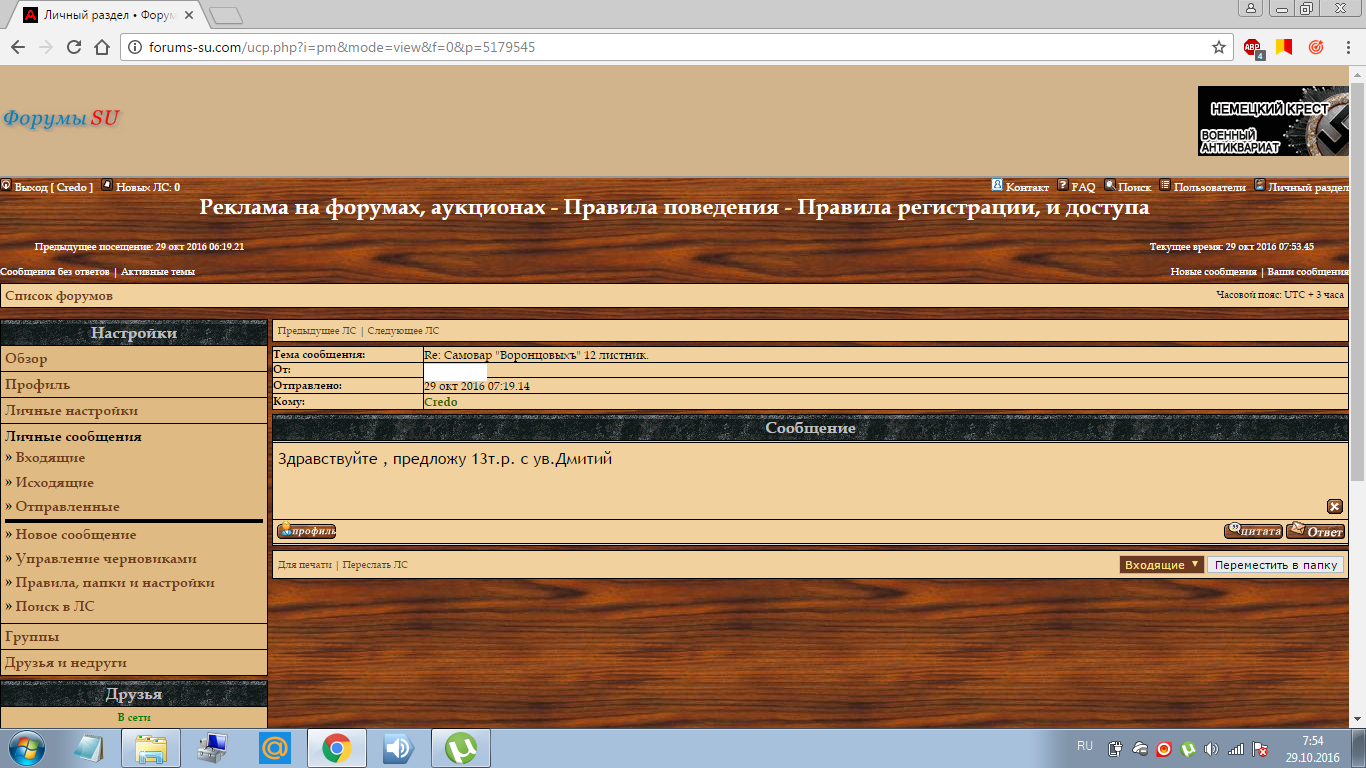Reload the page in Chrome
The height and width of the screenshot is (768, 1366).
pyautogui.click(x=73, y=47)
